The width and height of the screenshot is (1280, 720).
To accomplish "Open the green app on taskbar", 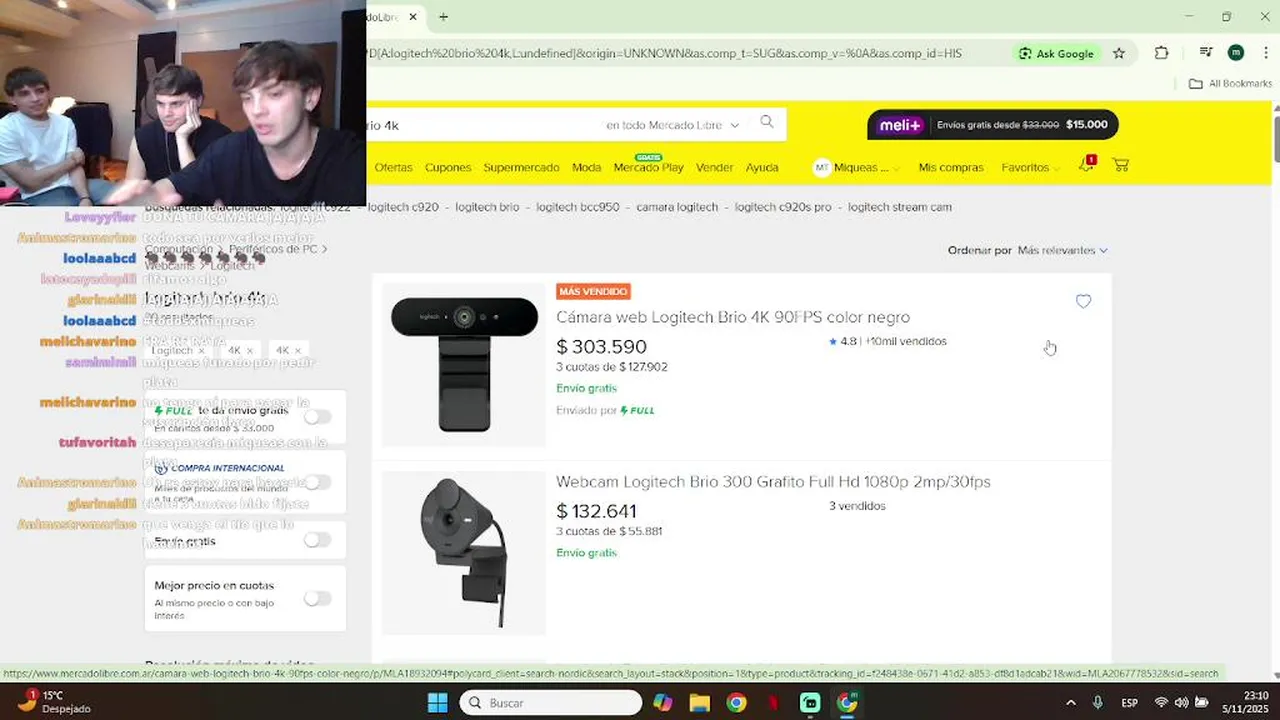I will 810,702.
